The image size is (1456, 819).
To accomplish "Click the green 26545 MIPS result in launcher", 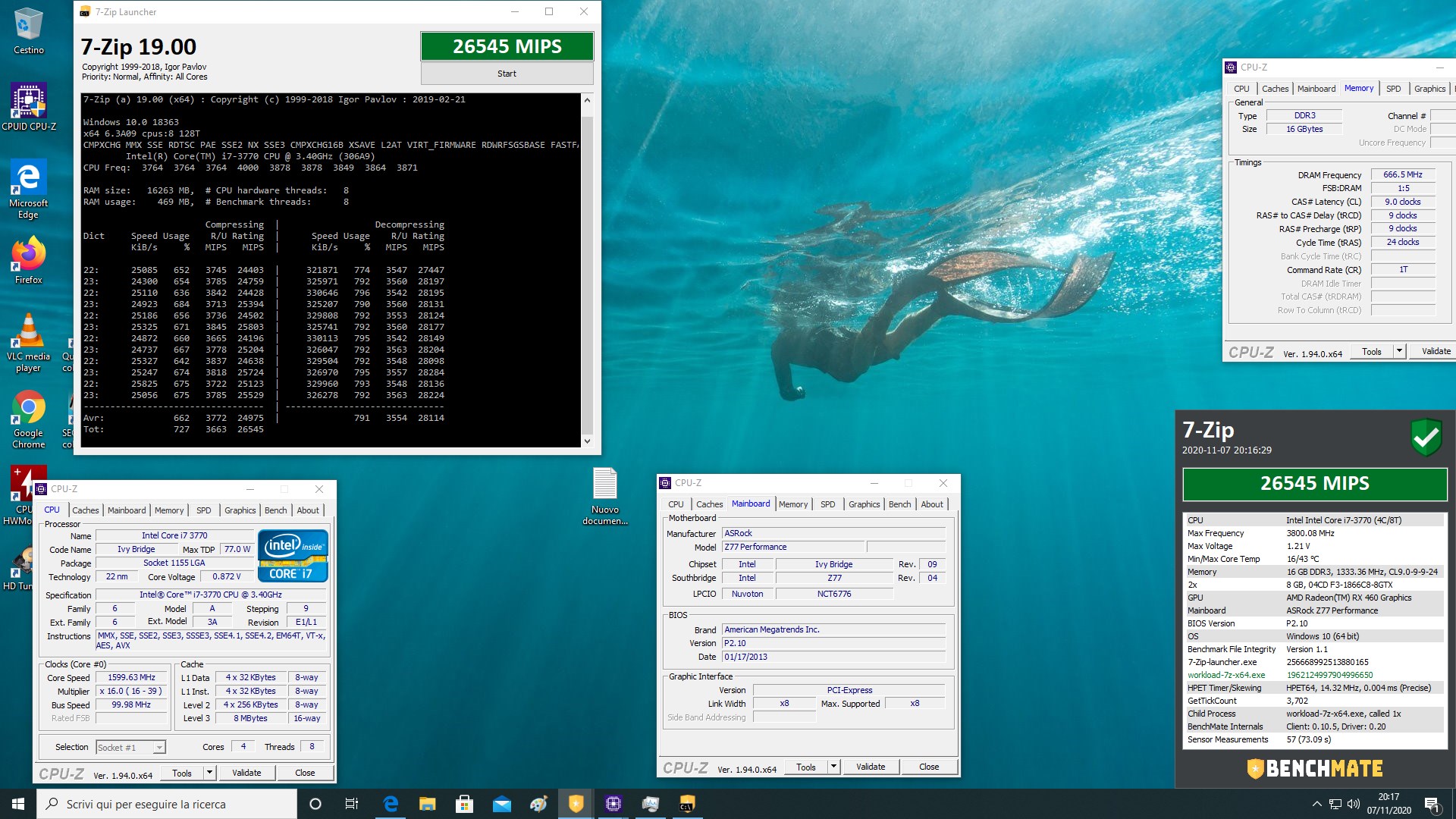I will coord(507,46).
